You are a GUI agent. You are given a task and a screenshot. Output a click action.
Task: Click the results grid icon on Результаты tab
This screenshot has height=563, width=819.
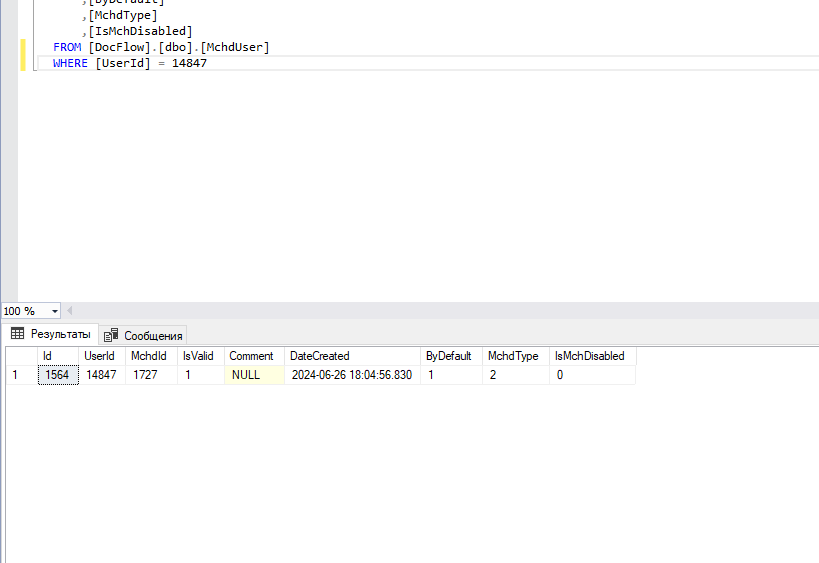click(17, 333)
